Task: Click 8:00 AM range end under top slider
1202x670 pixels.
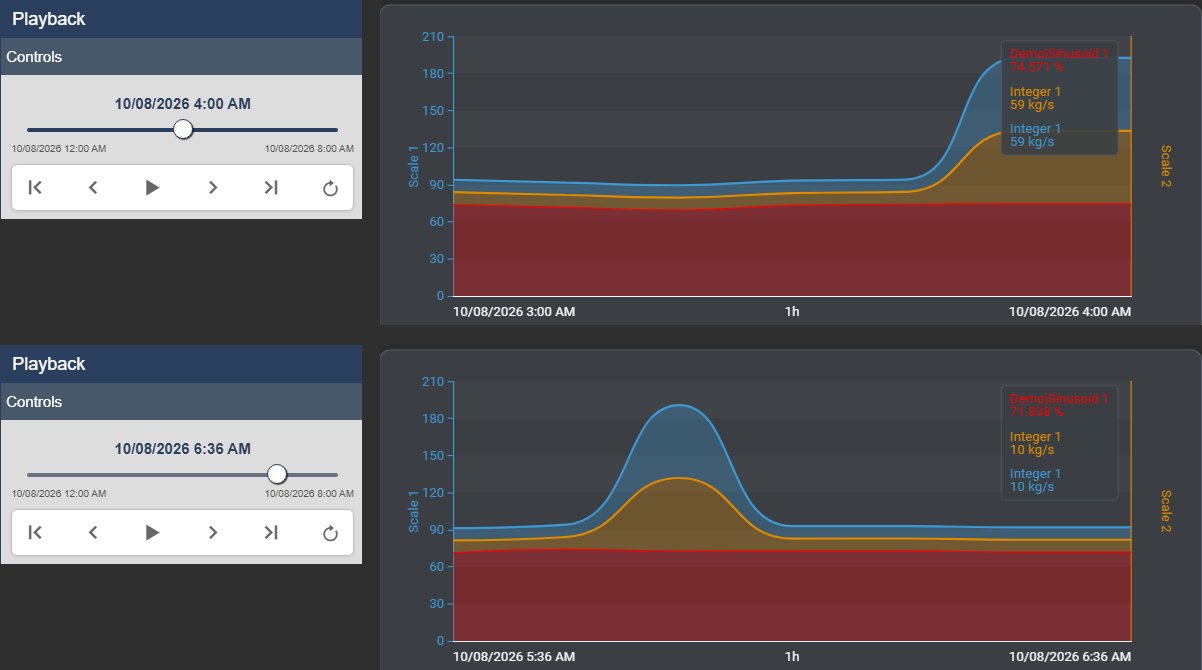Action: tap(309, 148)
